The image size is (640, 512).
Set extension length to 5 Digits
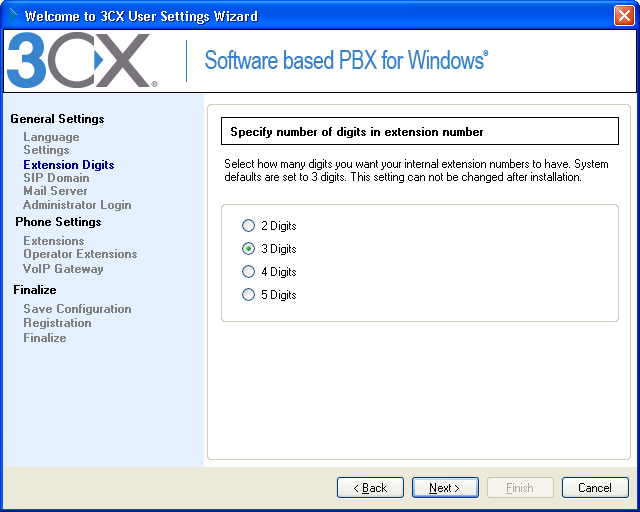tap(249, 295)
